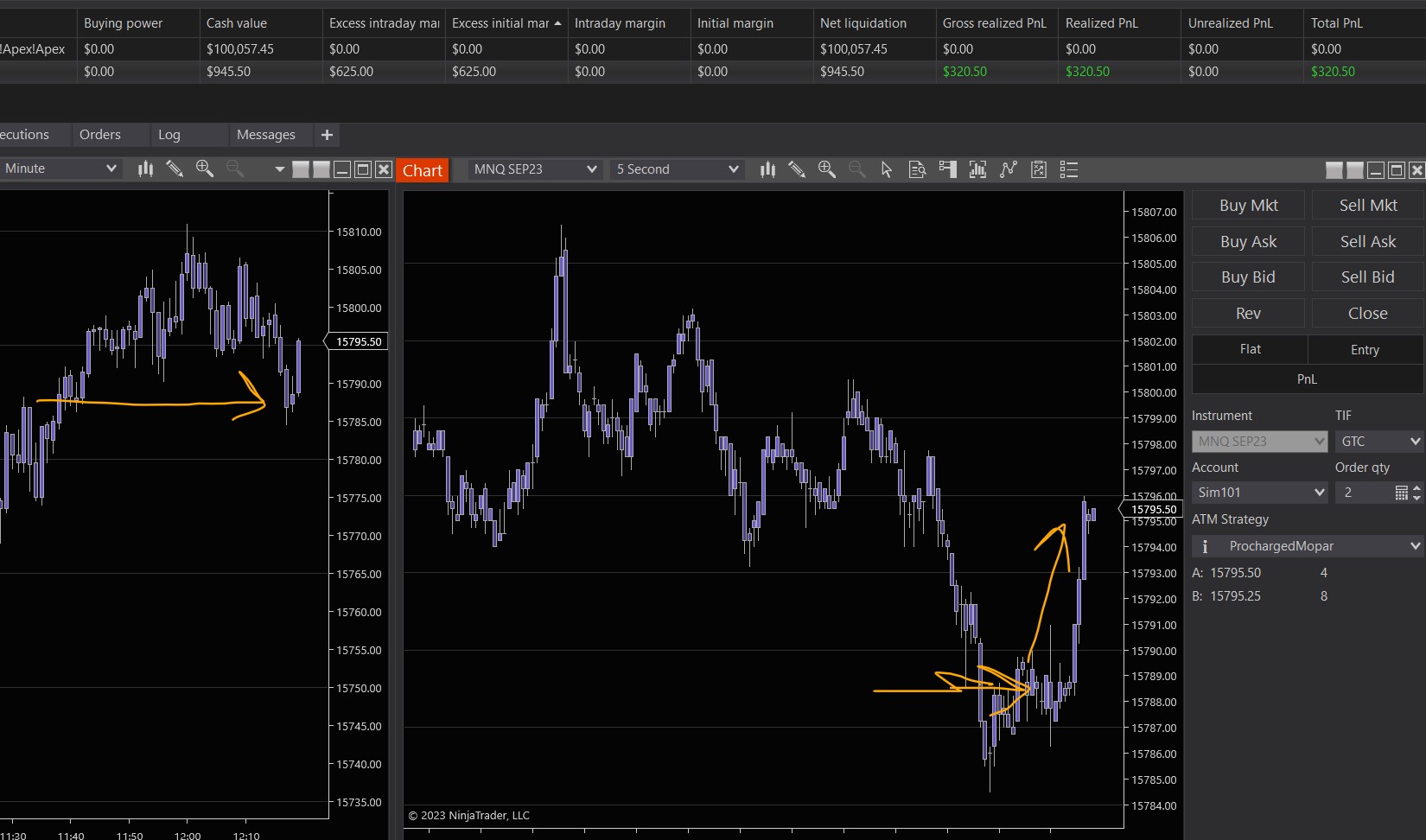Zoom in on the left Minute chart

click(x=205, y=169)
